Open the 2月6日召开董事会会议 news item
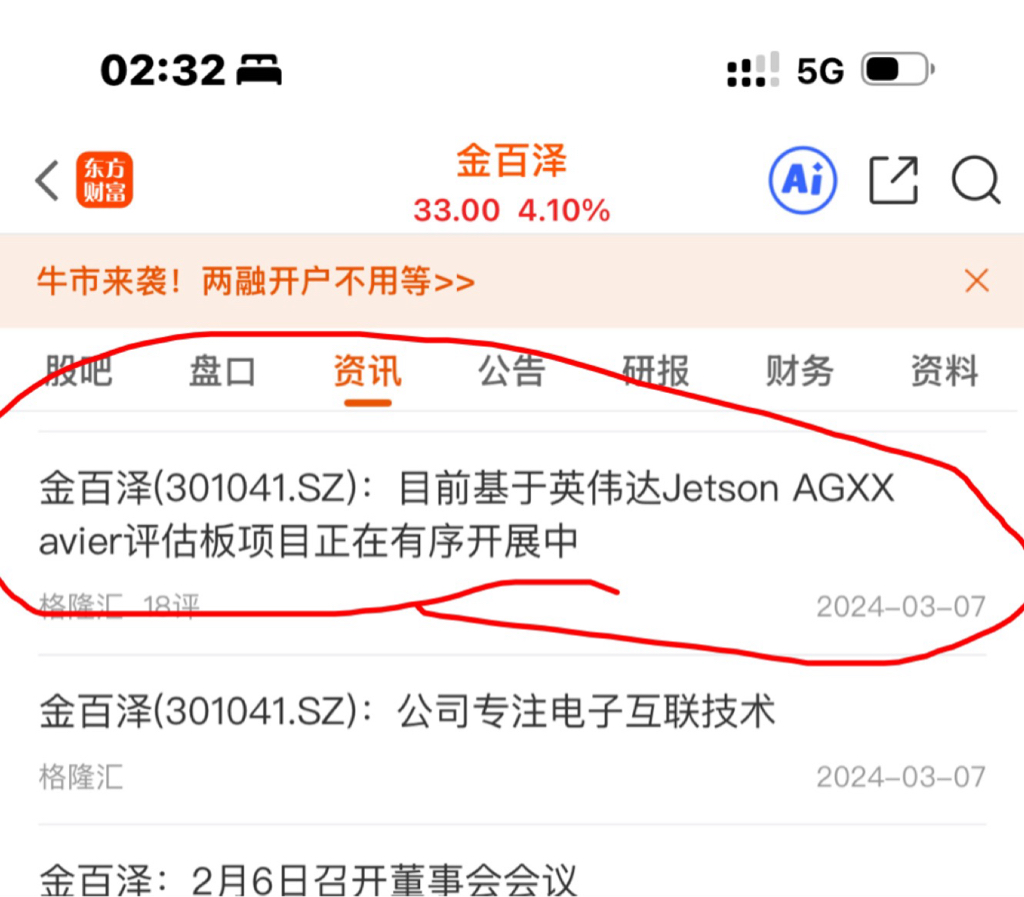Viewport: 1024px width, 897px height. tap(308, 880)
